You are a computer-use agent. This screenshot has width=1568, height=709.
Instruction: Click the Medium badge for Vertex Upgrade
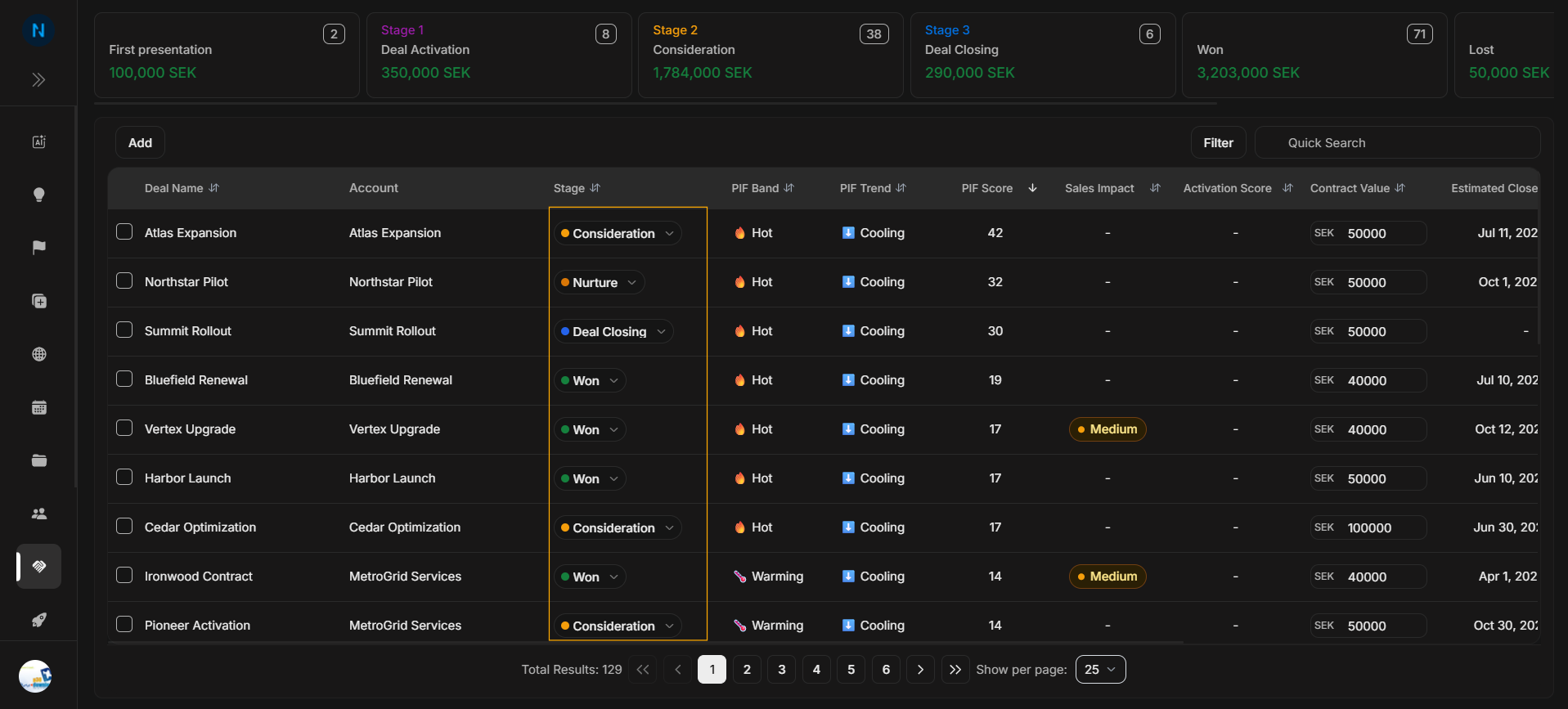pos(1107,429)
